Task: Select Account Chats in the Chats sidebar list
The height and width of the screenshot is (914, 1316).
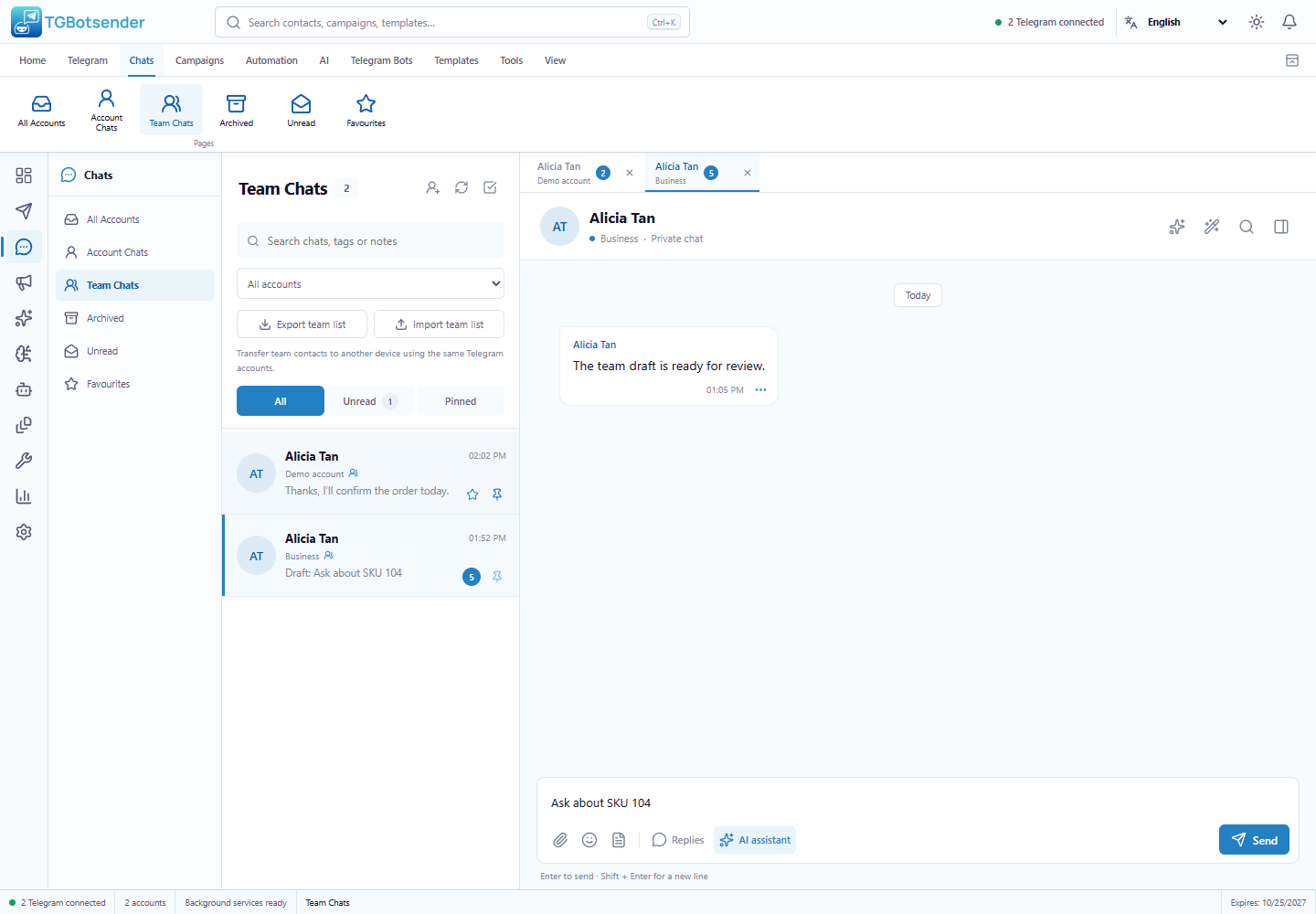Action: point(134,252)
